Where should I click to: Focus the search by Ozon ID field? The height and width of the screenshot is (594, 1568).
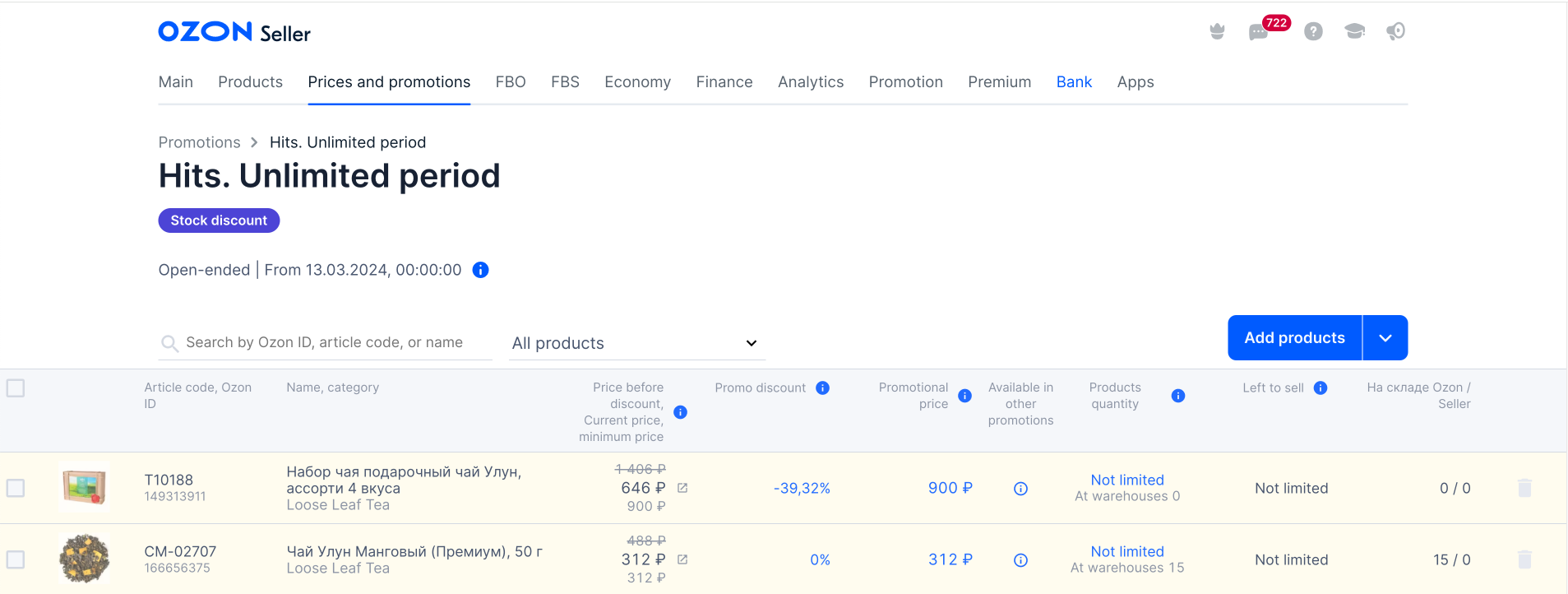pos(325,343)
